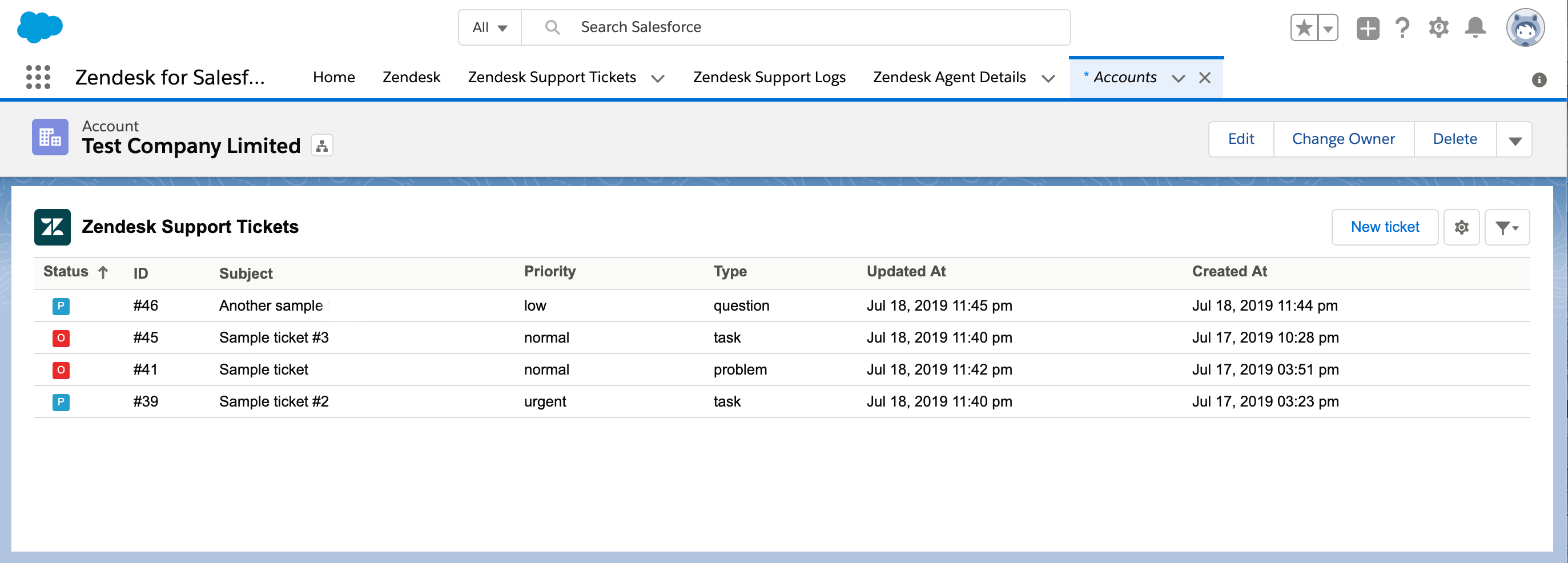Toggle the Status column sort arrow
Screen dimensions: 1568x563
[x=103, y=272]
